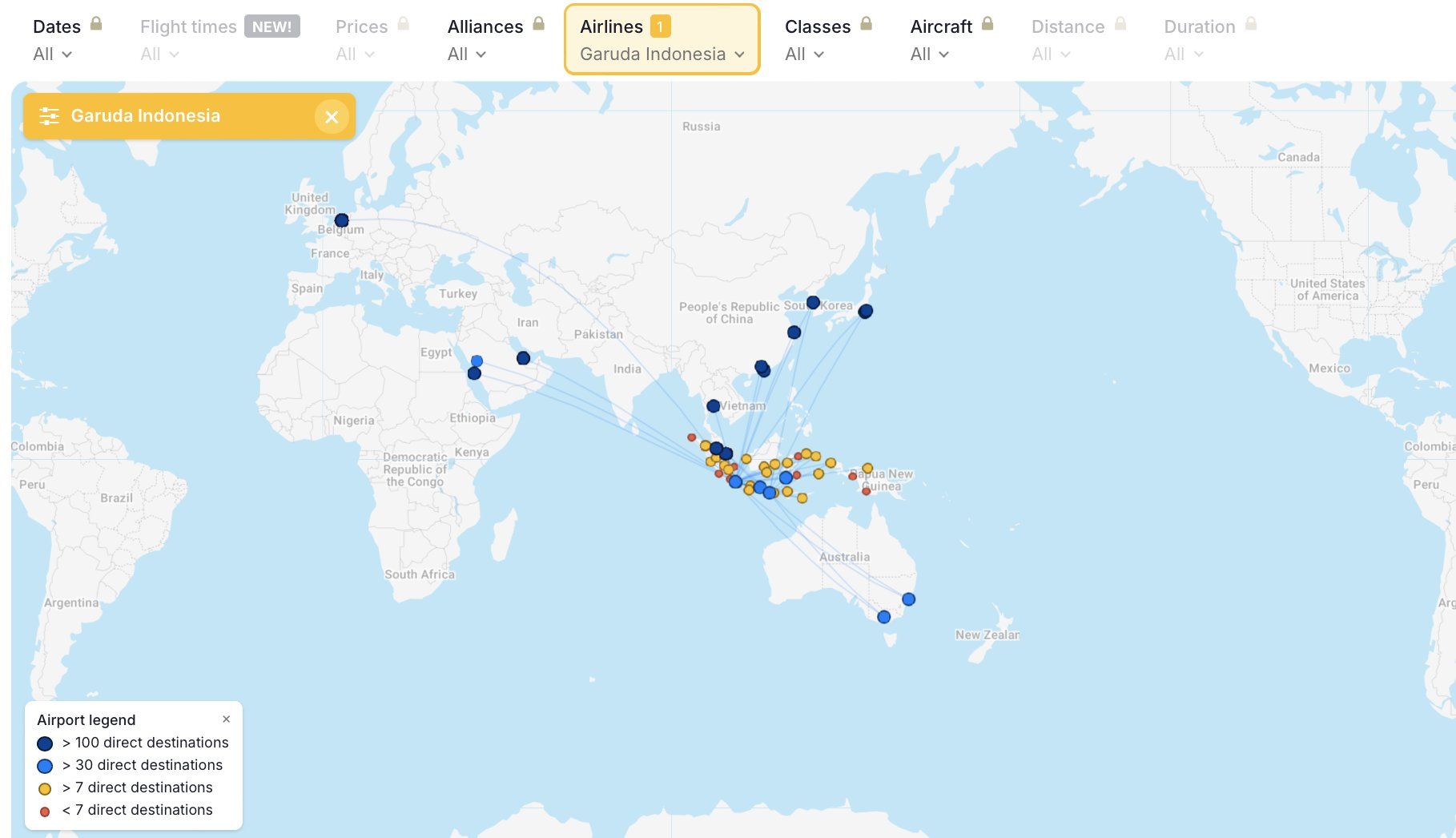Screen dimensions: 1456x838
Task: Click the Russia label on the map
Action: click(702, 127)
